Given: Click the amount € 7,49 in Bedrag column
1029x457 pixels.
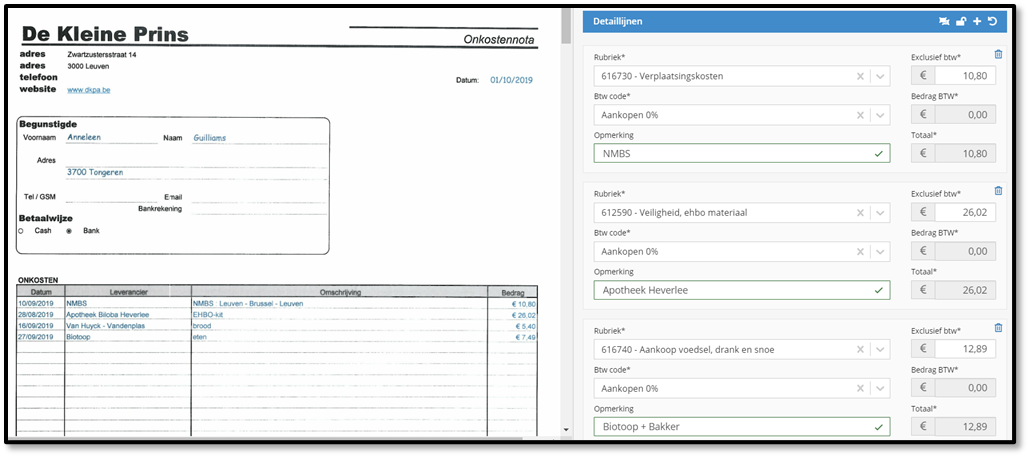Looking at the screenshot, I should coord(526,337).
